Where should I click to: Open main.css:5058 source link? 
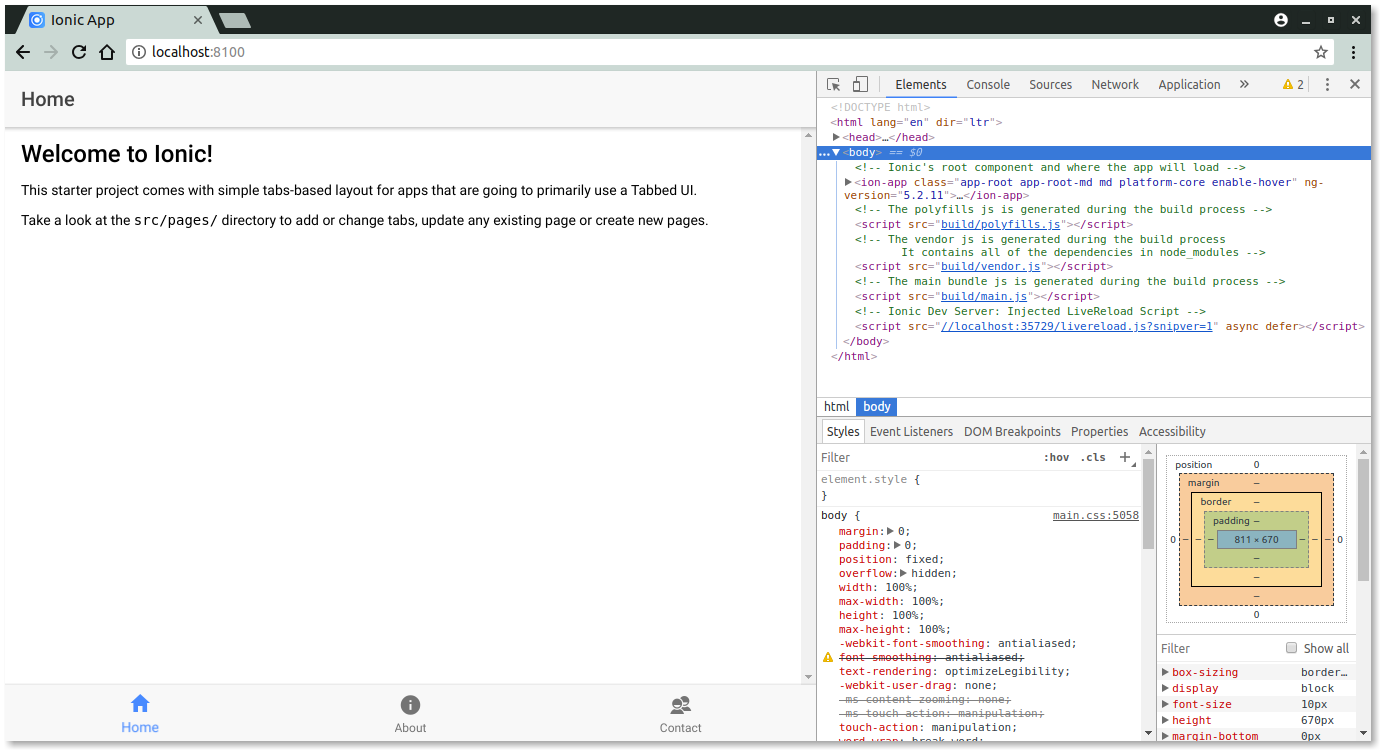1096,515
